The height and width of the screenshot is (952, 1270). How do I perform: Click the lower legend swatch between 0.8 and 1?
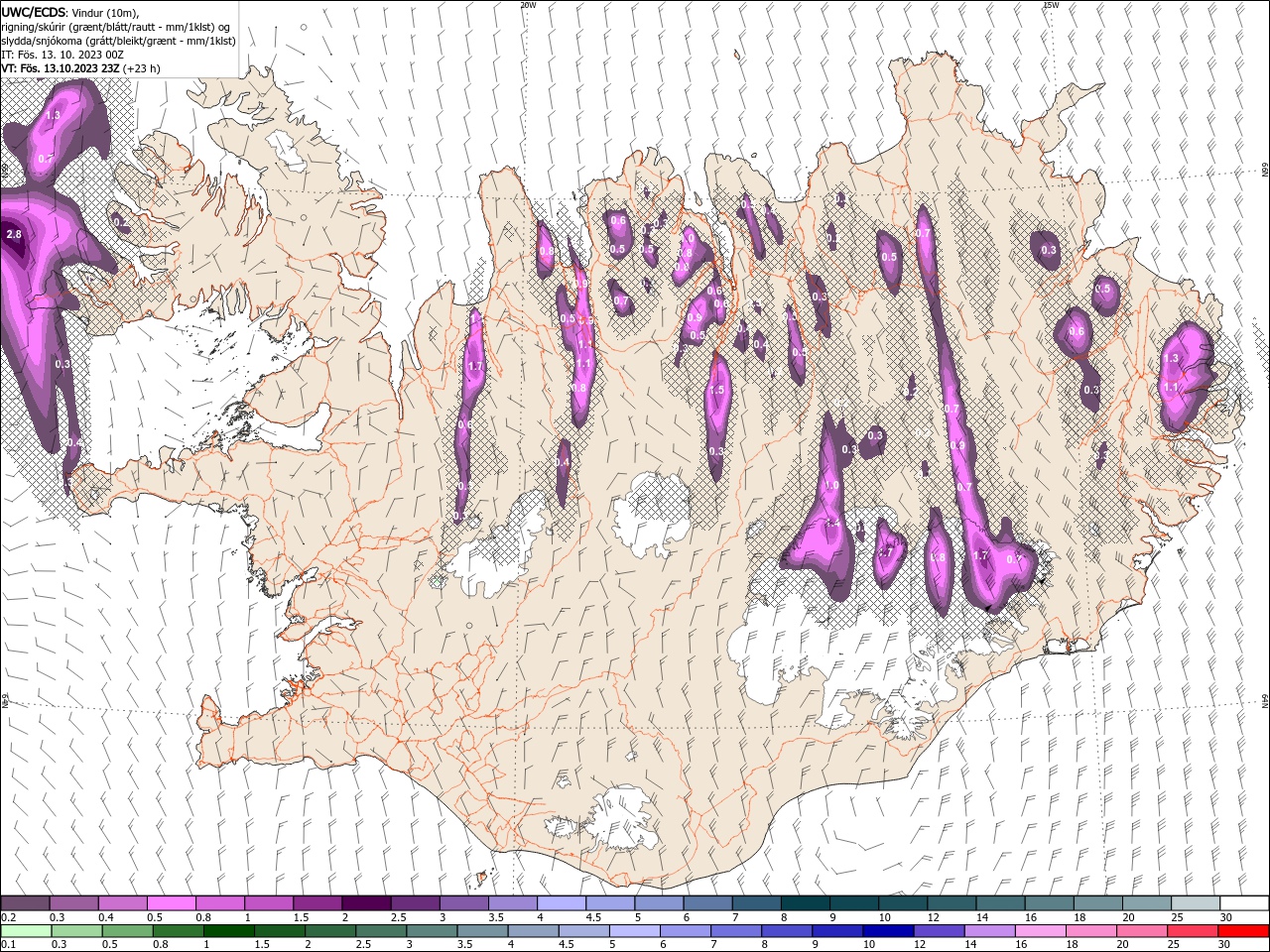178,931
